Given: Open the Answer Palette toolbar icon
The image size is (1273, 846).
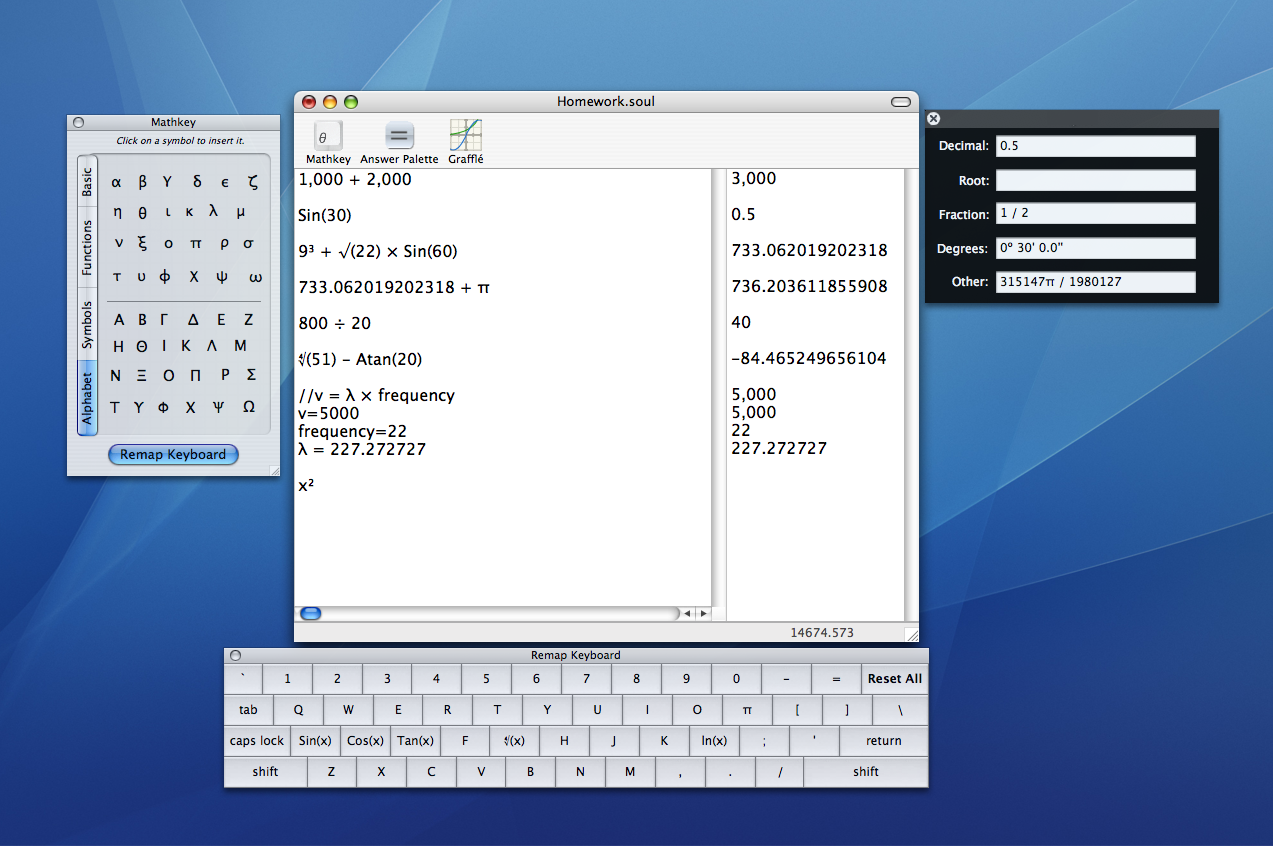Looking at the screenshot, I should pyautogui.click(x=399, y=143).
